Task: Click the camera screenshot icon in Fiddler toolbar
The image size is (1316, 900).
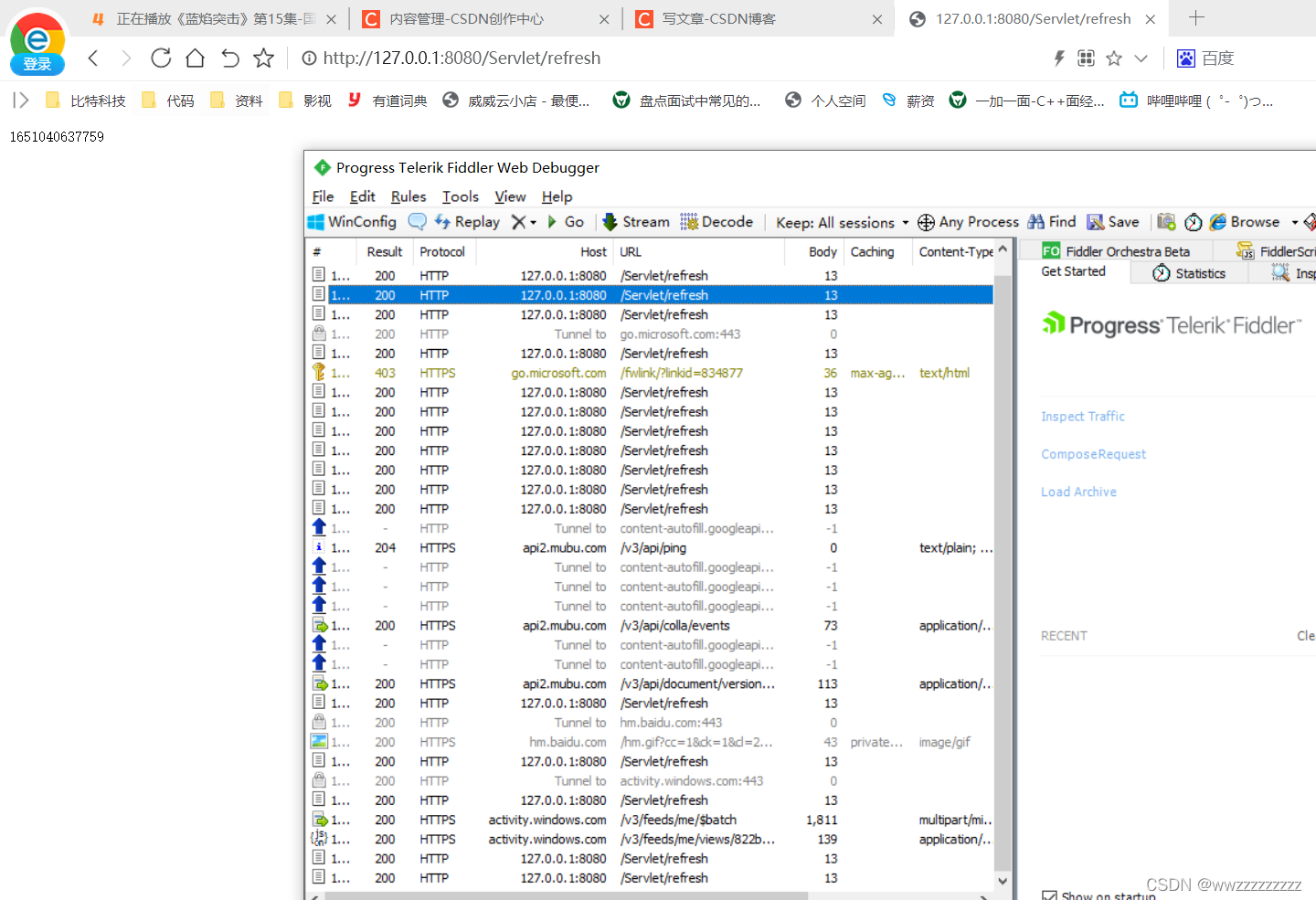Action: click(1166, 222)
